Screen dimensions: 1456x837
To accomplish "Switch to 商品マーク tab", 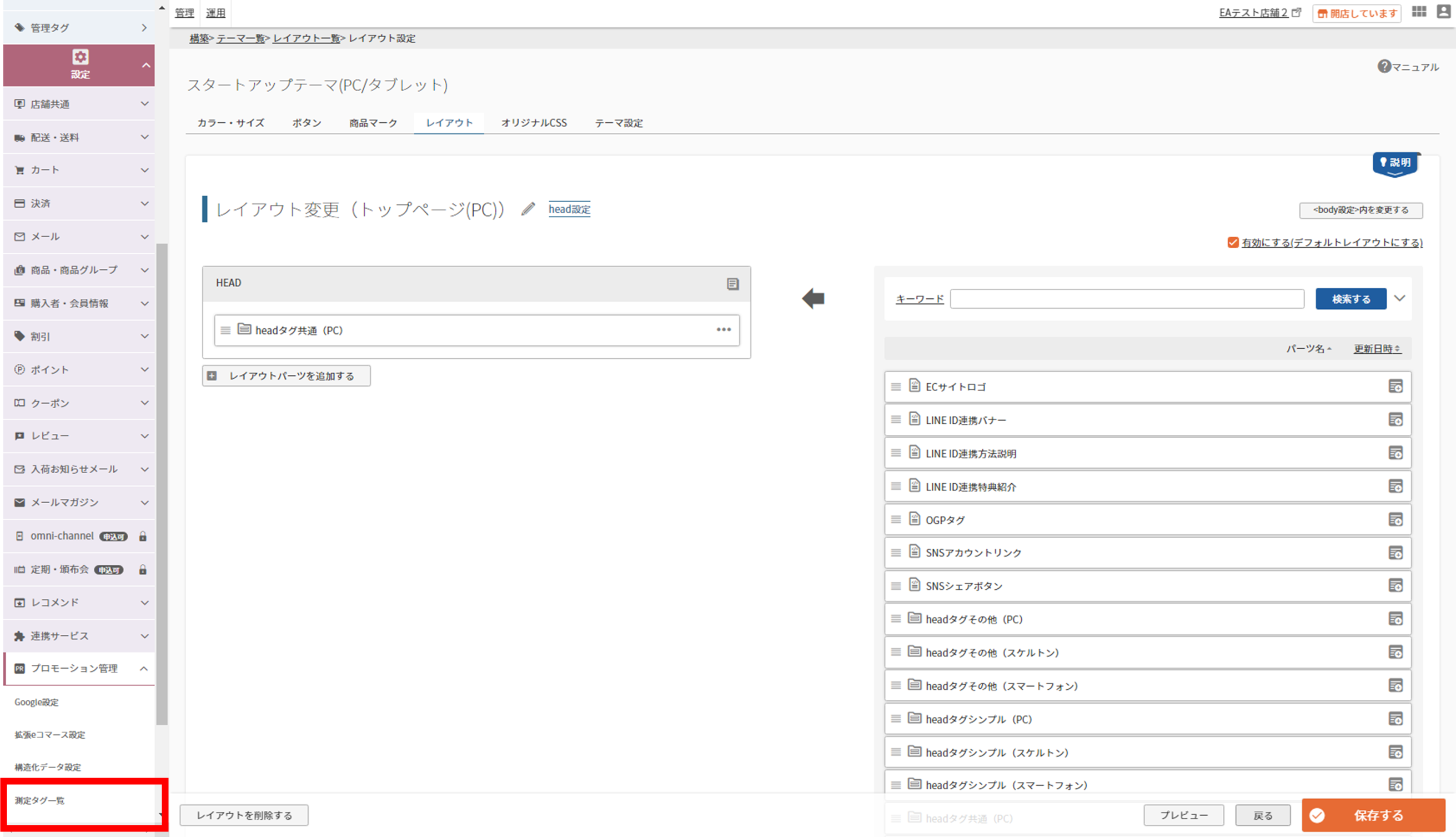I will pos(374,123).
